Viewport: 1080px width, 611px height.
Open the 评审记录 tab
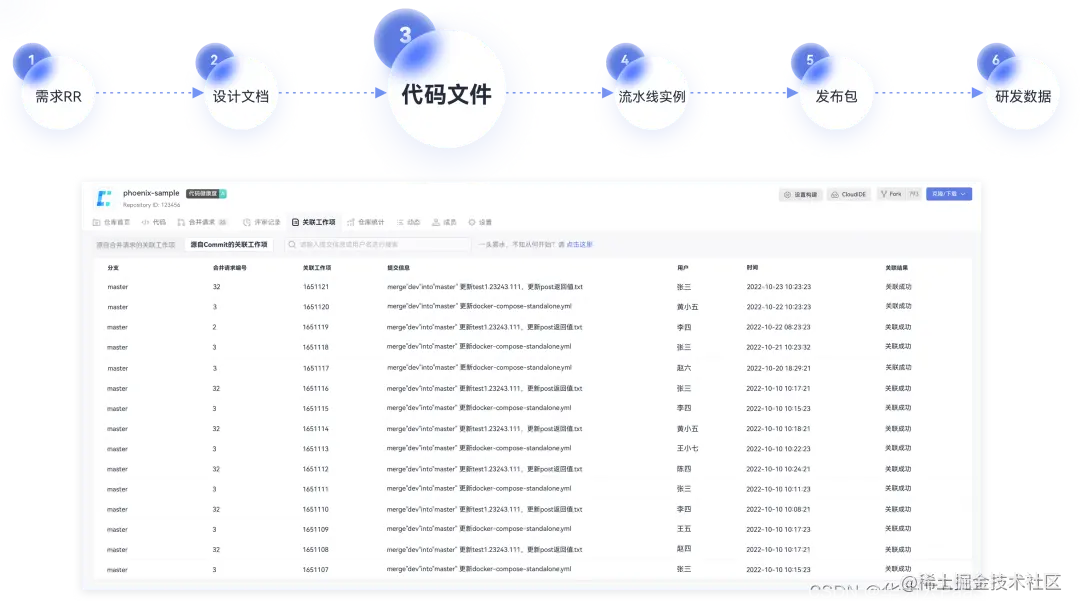tap(262, 222)
